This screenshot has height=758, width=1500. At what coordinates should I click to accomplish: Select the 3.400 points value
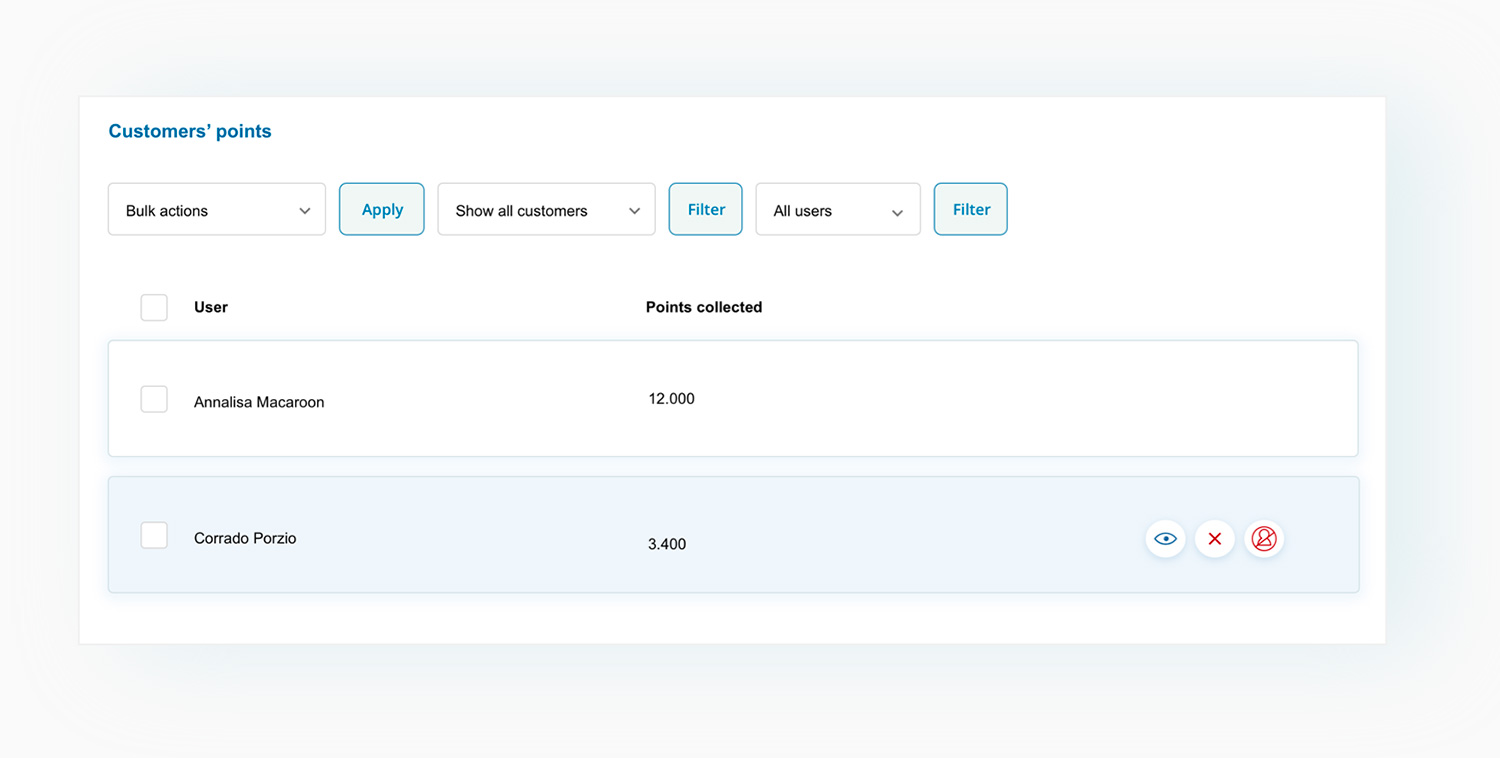[667, 544]
